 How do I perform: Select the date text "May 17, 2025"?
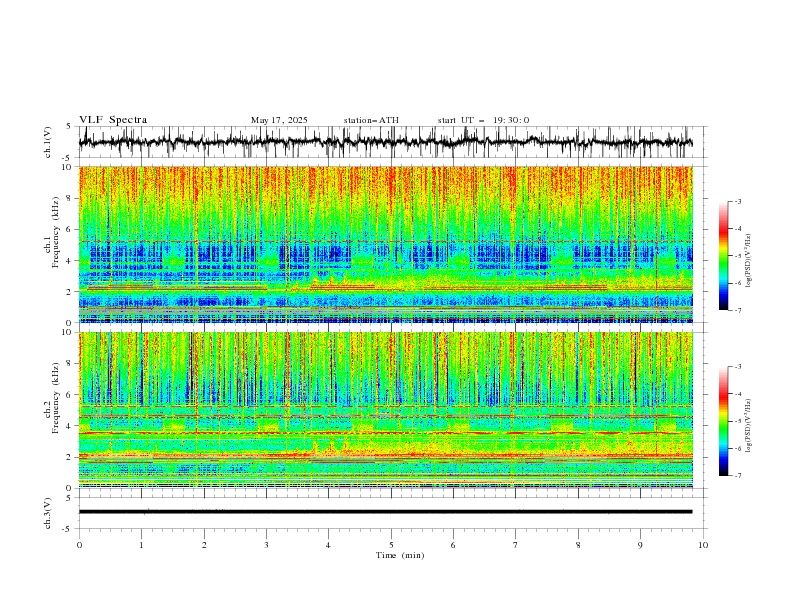click(x=279, y=120)
